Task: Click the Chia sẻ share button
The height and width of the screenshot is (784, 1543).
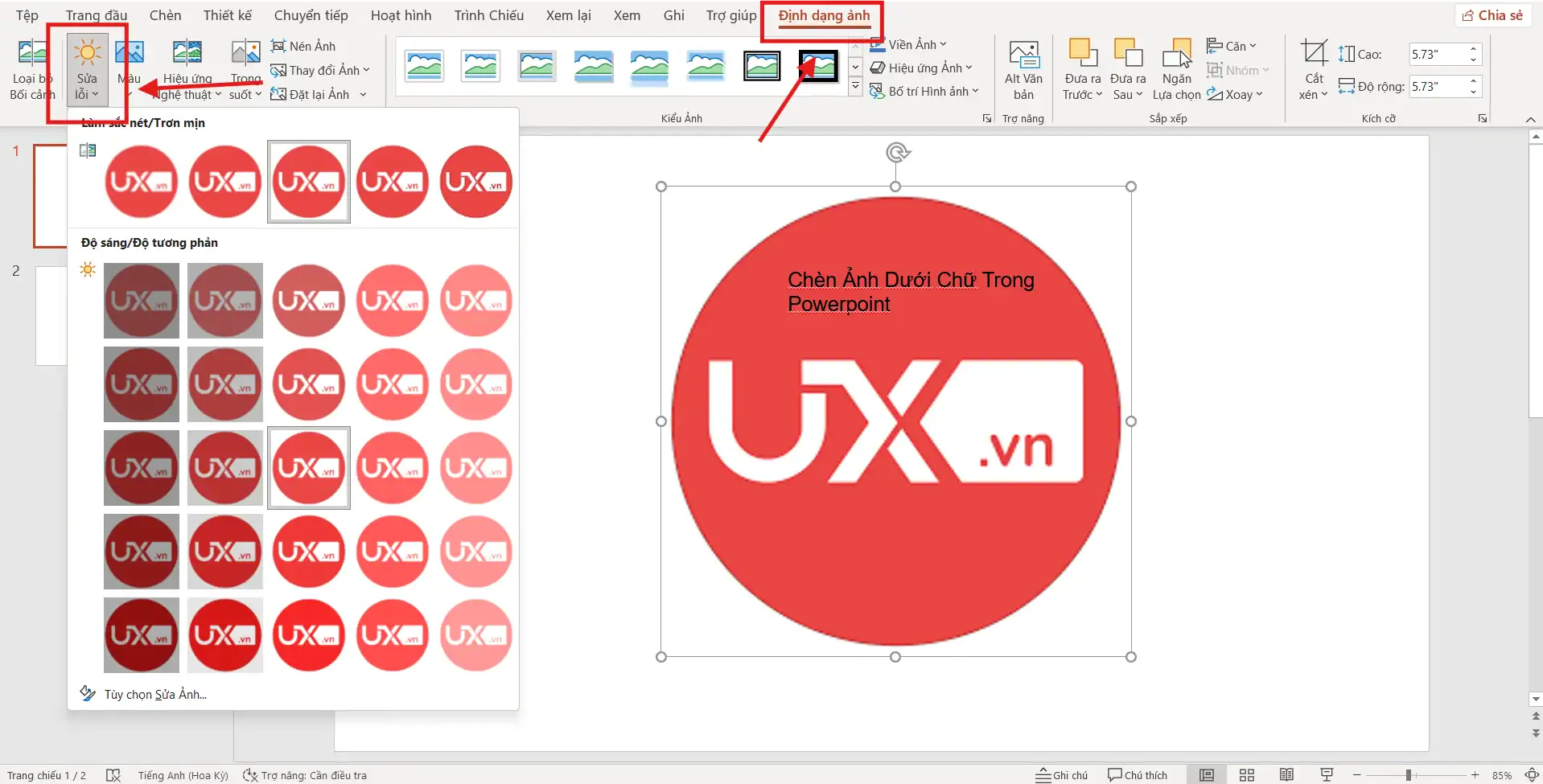Action: coord(1492,15)
